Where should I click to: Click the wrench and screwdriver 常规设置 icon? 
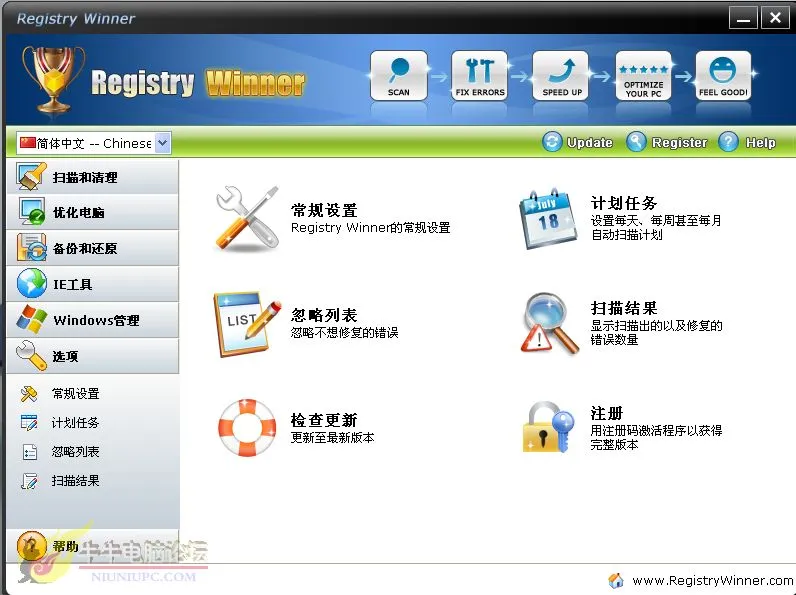(248, 219)
